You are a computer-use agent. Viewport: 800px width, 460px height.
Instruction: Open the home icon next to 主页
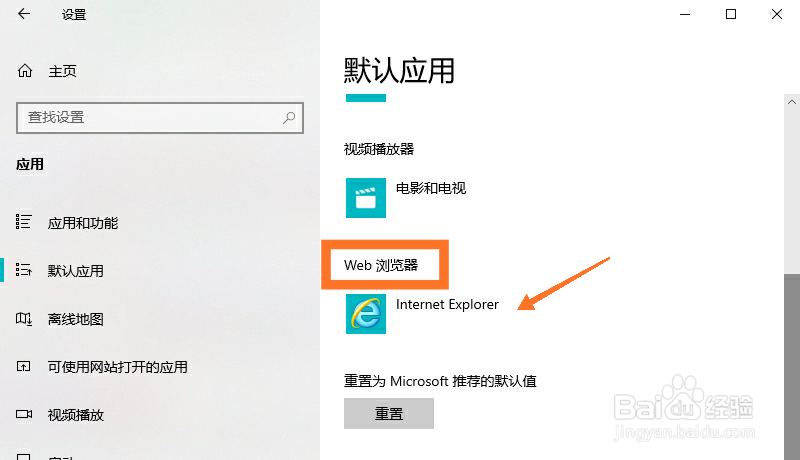(24, 70)
